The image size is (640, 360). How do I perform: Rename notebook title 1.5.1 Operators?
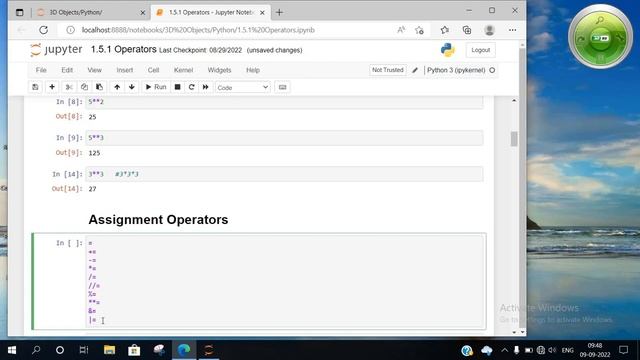pos(123,49)
